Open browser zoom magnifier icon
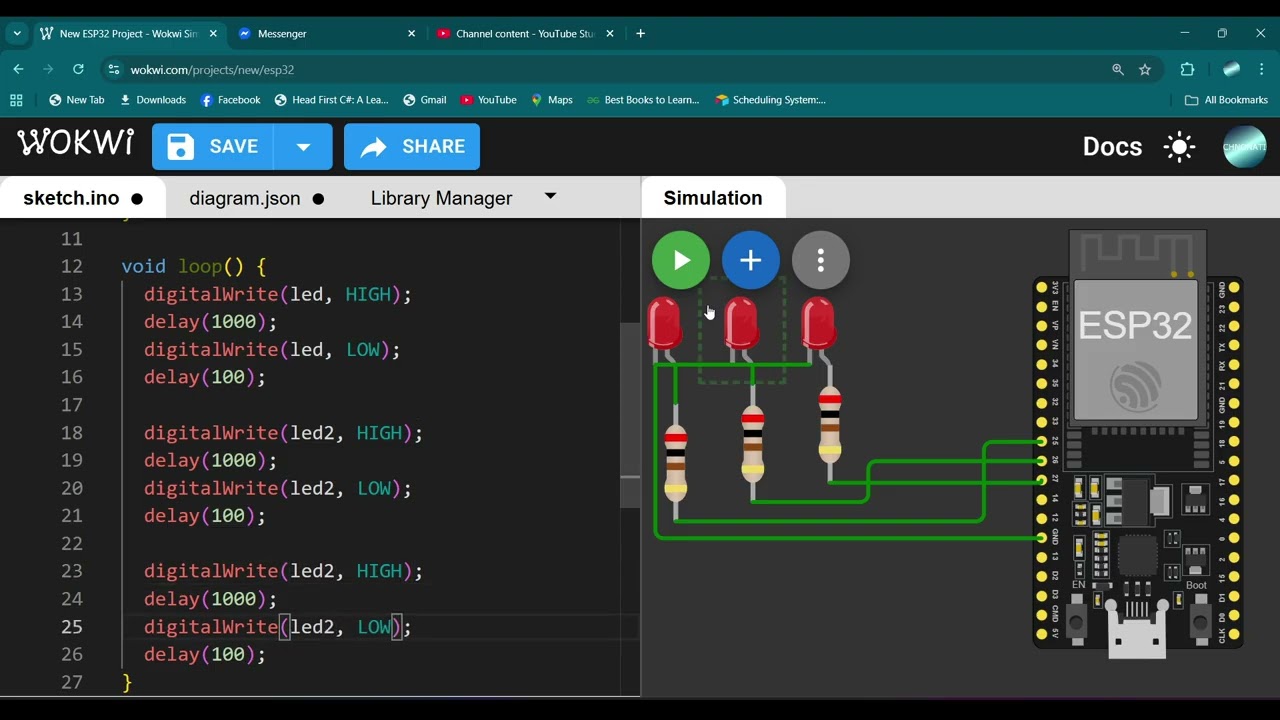This screenshot has width=1280, height=720. point(1118,69)
